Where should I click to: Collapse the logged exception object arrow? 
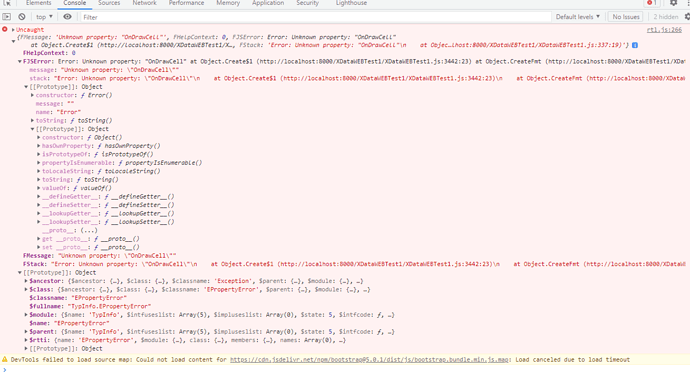(14, 41)
